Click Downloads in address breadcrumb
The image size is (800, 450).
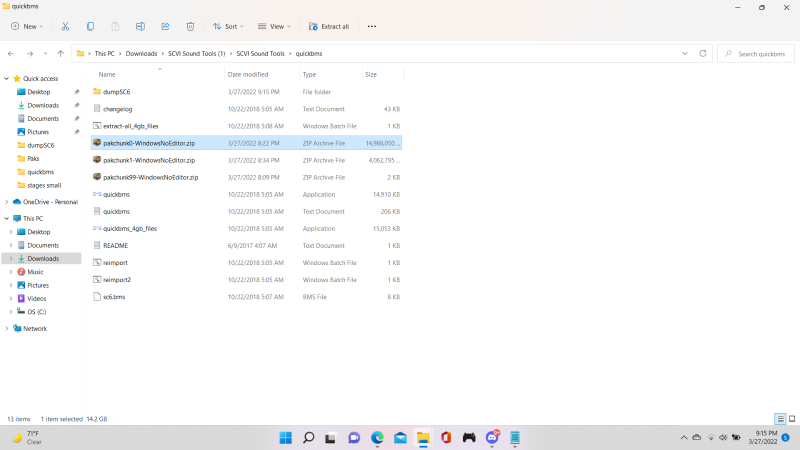click(x=141, y=54)
